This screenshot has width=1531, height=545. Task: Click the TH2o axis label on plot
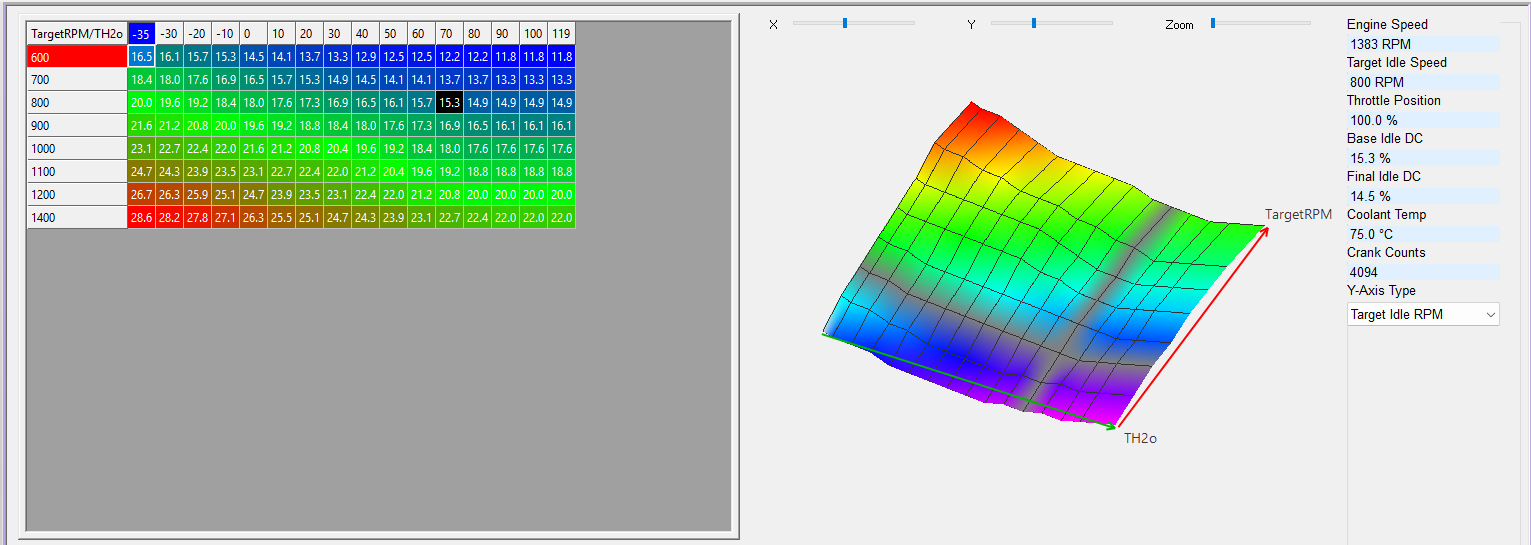(1140, 438)
